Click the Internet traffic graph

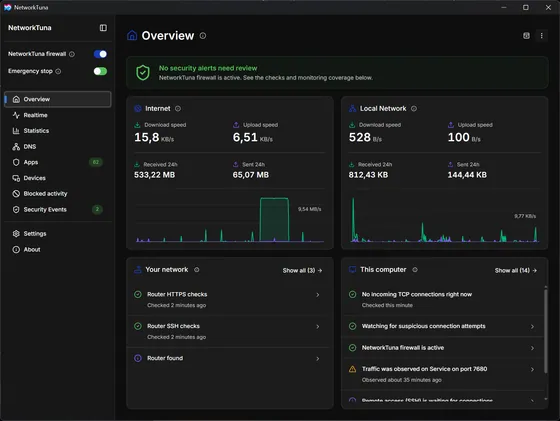coord(229,219)
